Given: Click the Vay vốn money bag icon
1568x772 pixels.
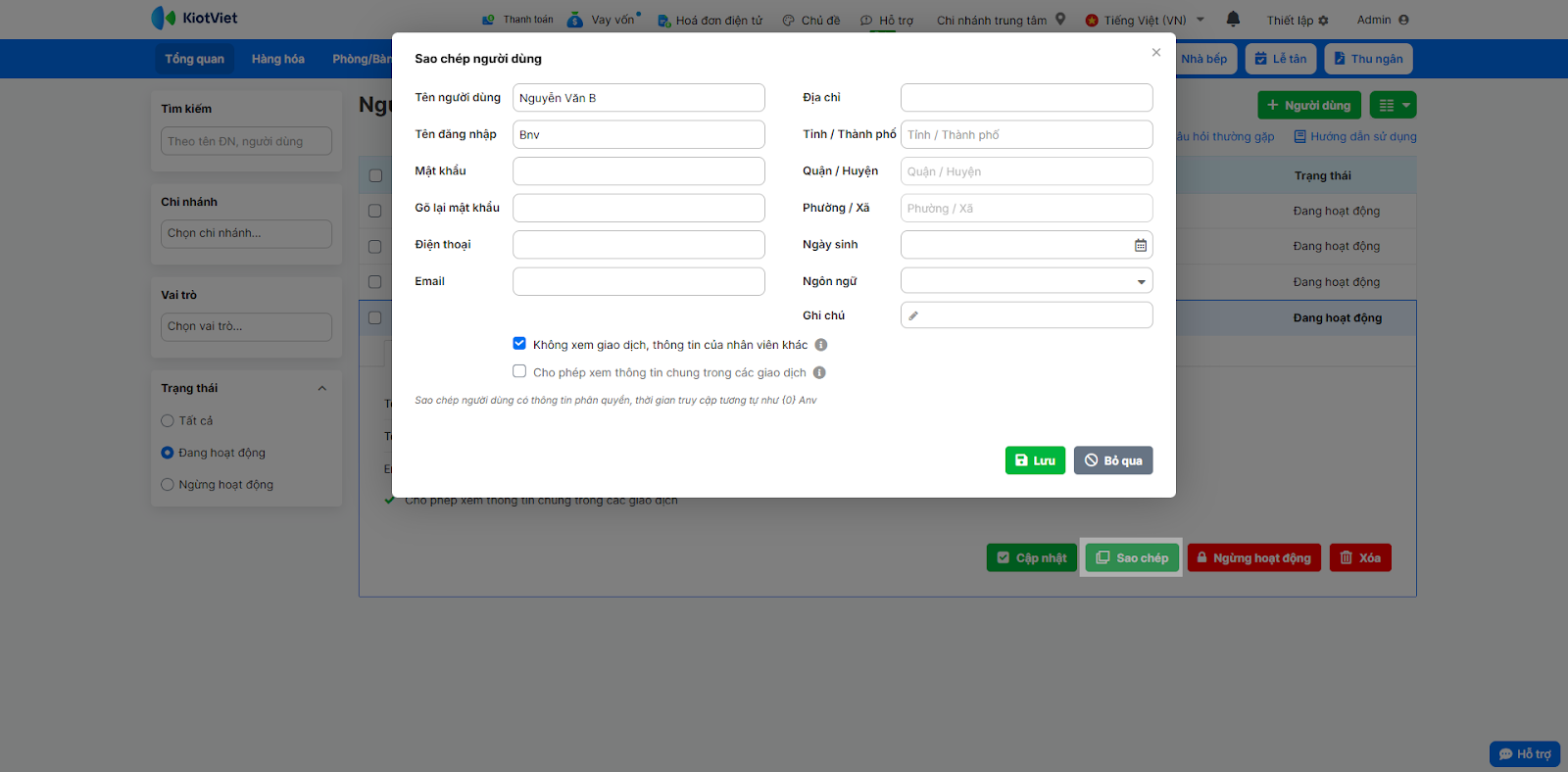Looking at the screenshot, I should point(575,19).
